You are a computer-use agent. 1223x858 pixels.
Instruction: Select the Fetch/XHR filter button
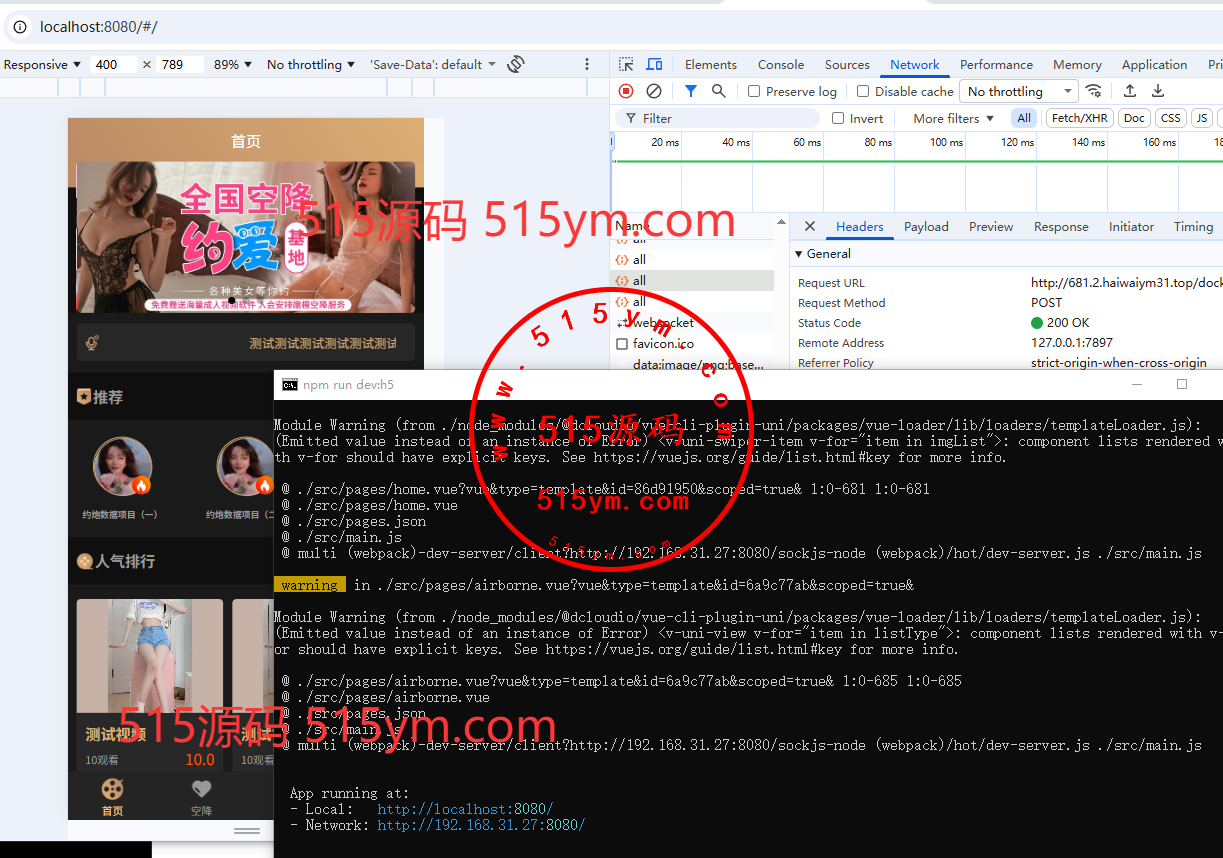[x=1079, y=118]
